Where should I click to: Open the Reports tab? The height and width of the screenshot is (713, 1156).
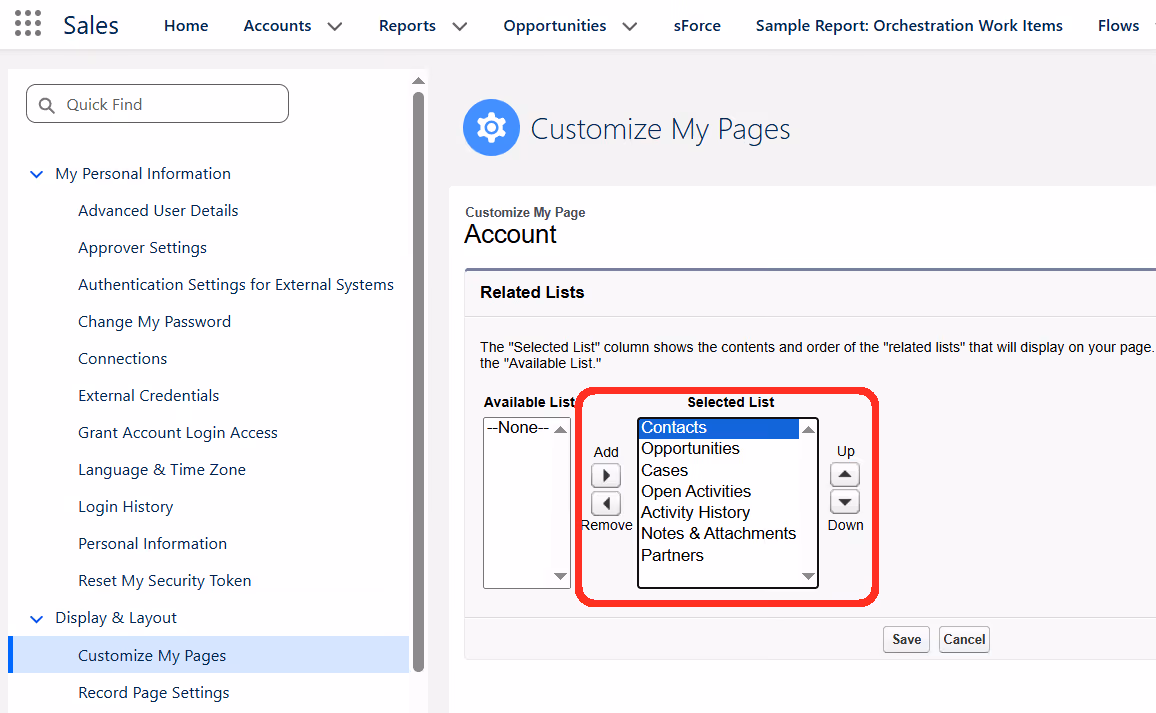[407, 26]
